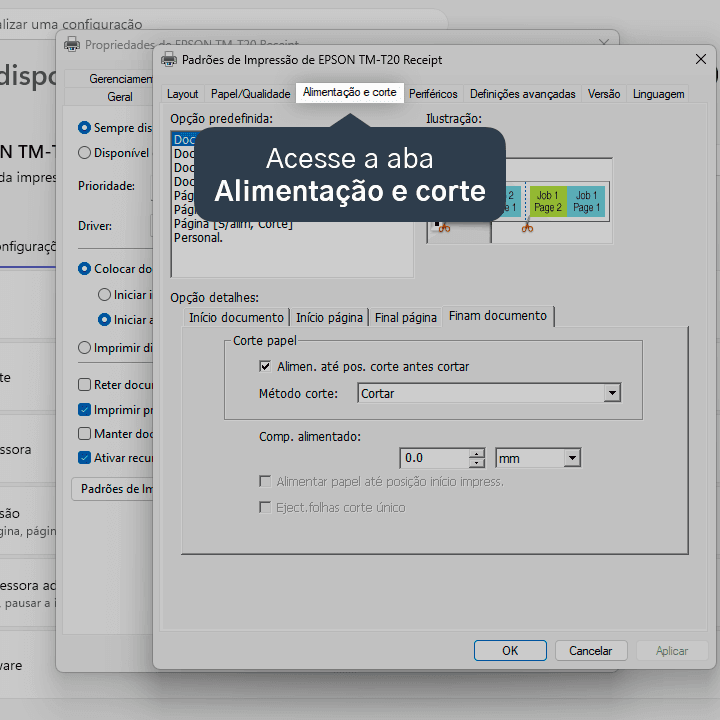Toggle Reter documentos checkbox in Propriedades
Image resolution: width=720 pixels, height=720 pixels.
(84, 384)
